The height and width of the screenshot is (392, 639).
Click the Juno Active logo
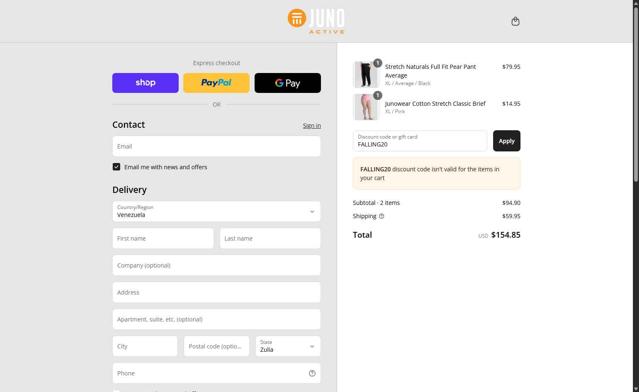316,21
